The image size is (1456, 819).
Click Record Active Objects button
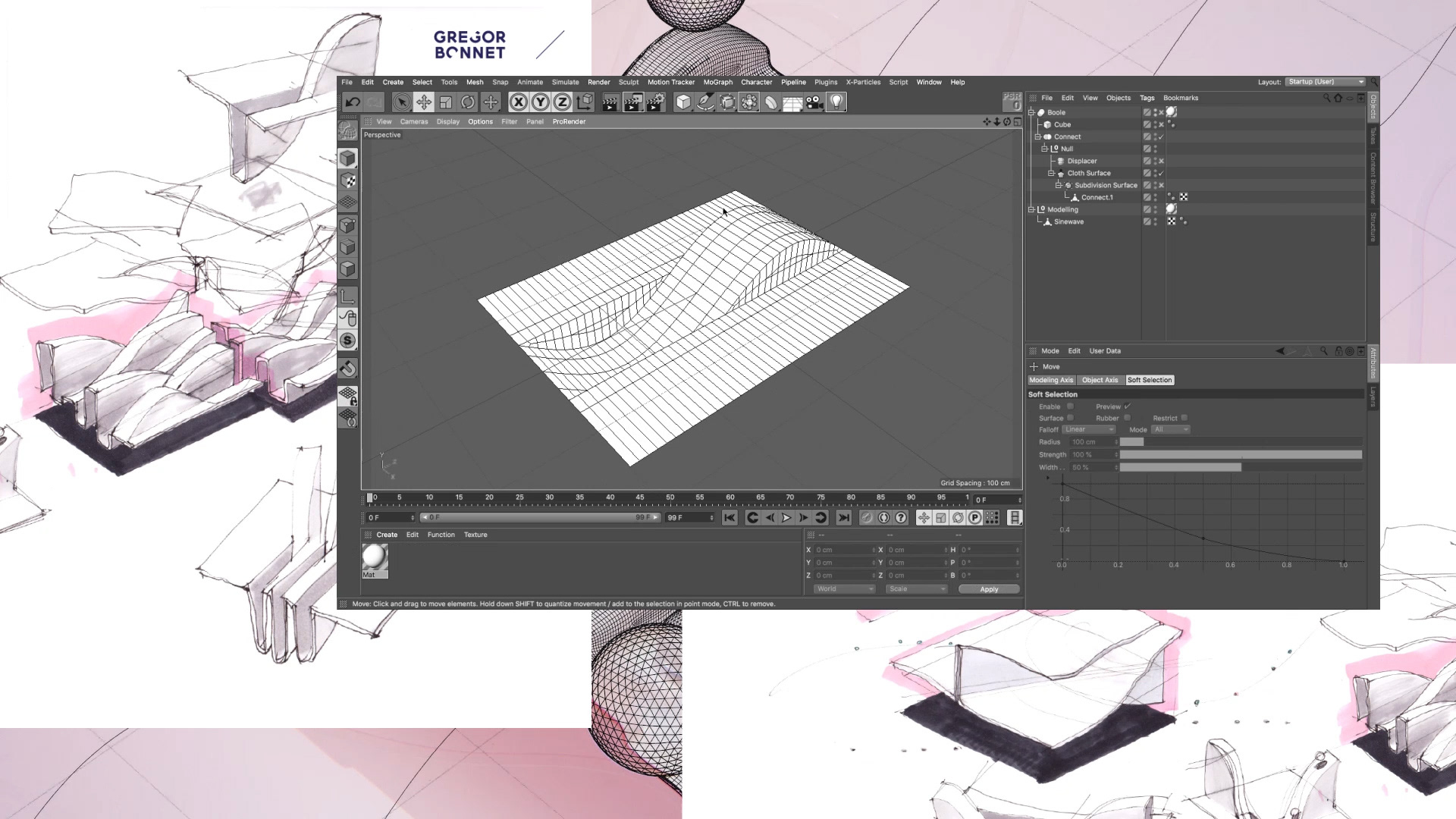pyautogui.click(x=867, y=518)
